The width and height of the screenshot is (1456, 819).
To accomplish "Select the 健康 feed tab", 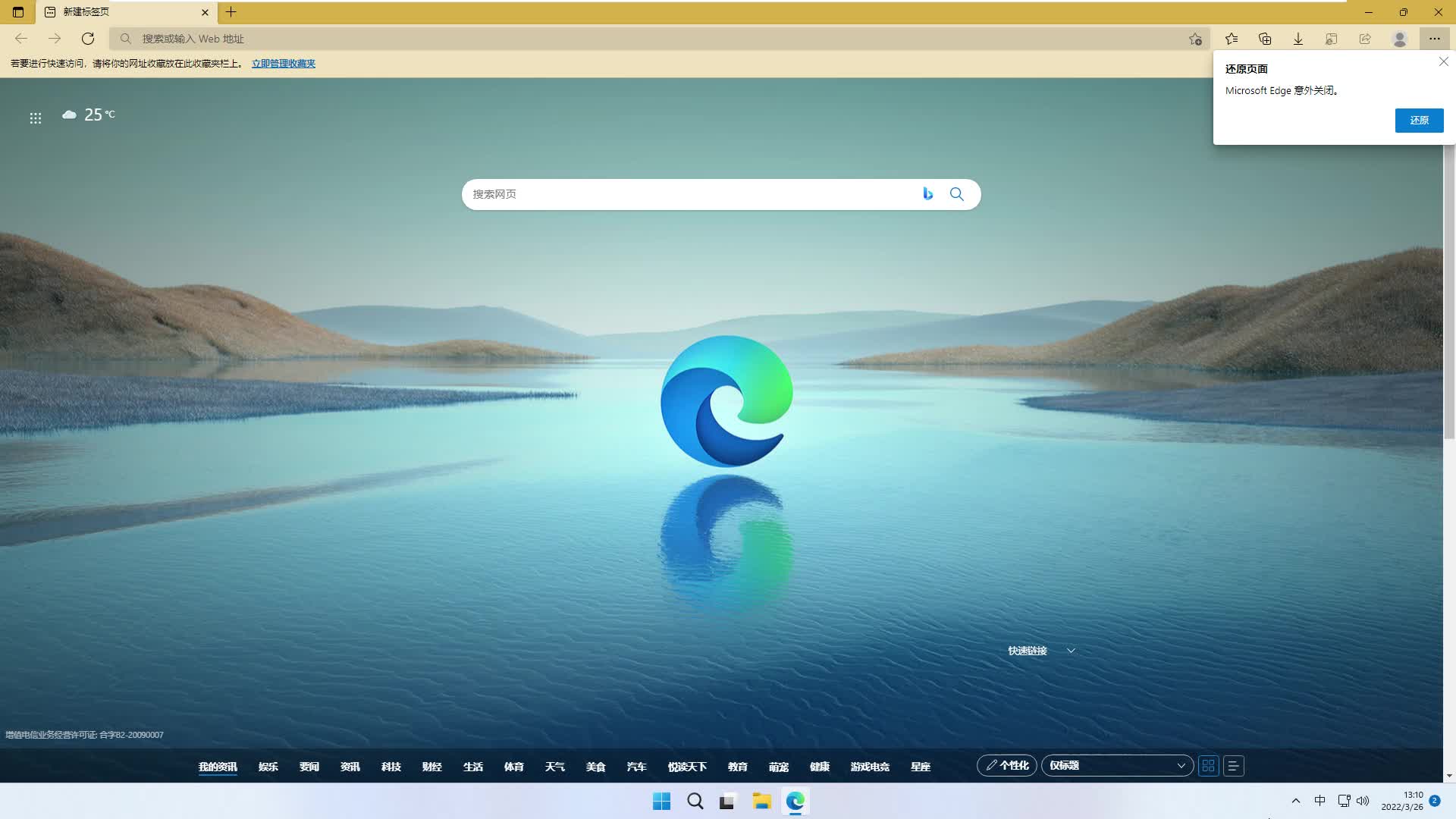I will pyautogui.click(x=820, y=767).
